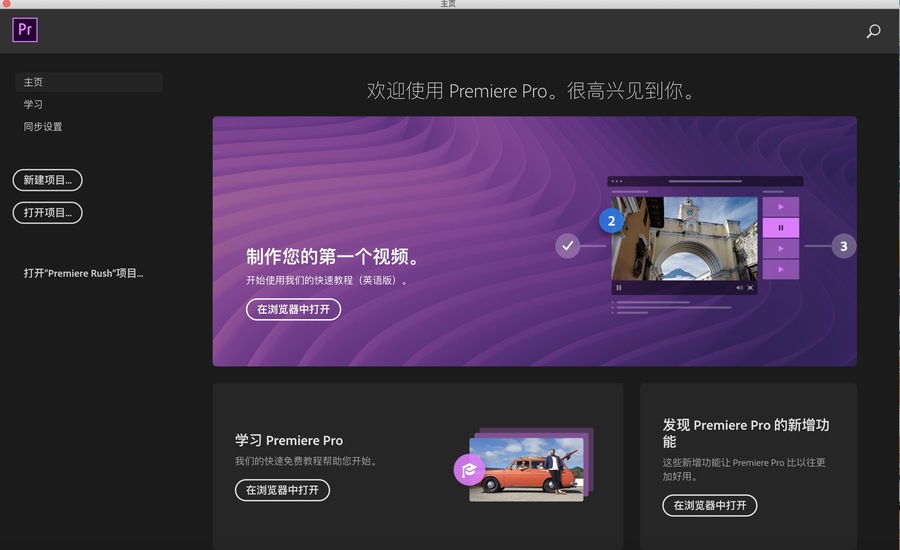Click 在浏览器中打开 under new features card
900x550 pixels.
click(709, 505)
